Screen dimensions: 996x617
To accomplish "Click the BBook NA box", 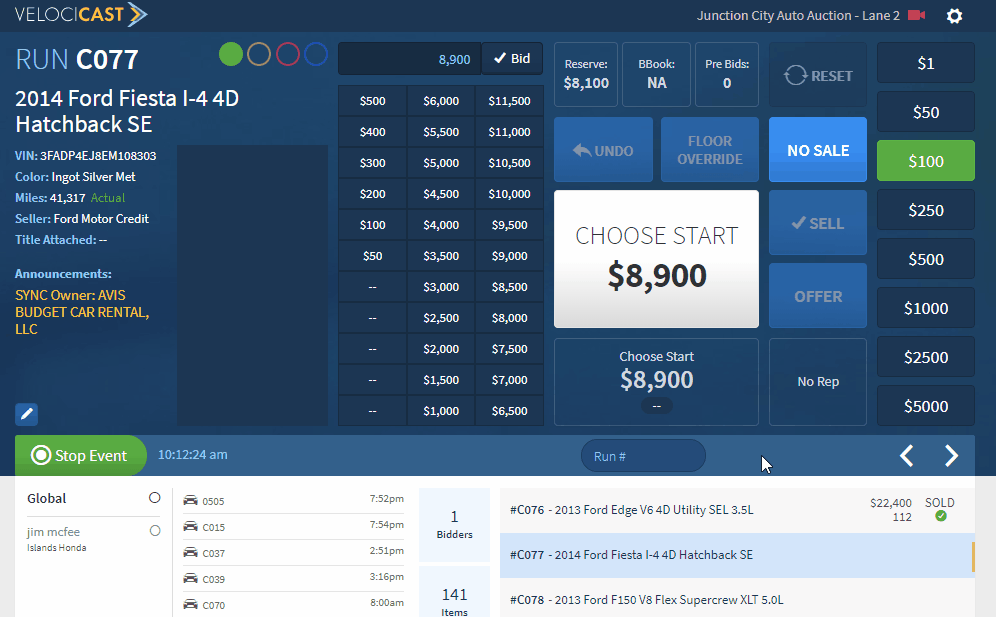I will (656, 74).
